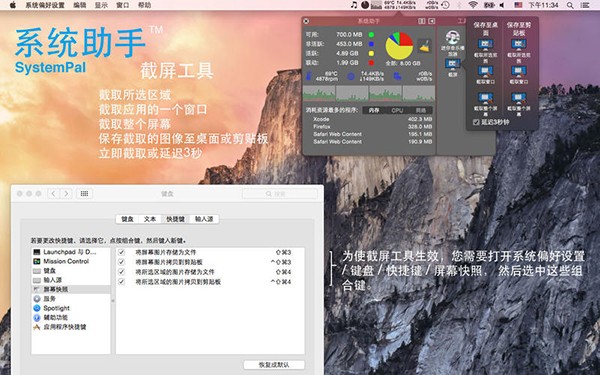Viewport: 600px width, 375px height.
Task: Click the US flag input source icon
Action: 518,5
